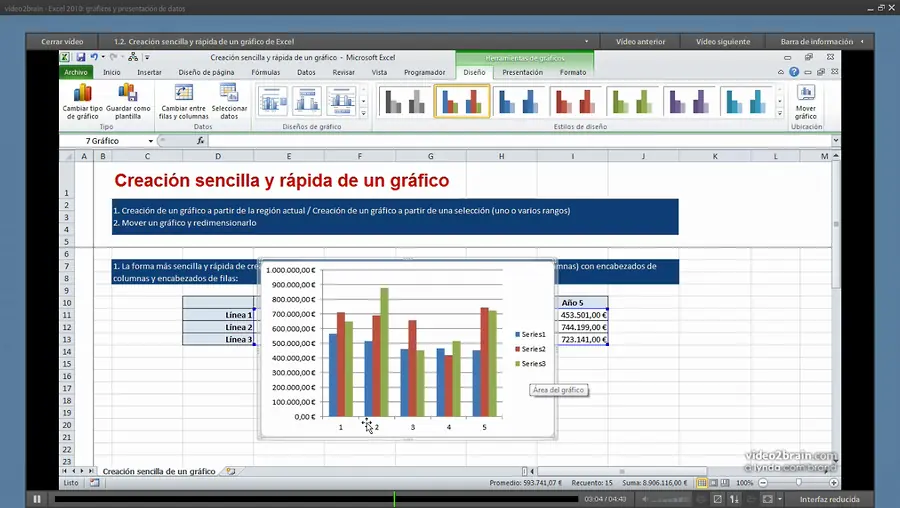Image resolution: width=900 pixels, height=508 pixels.
Task: Apply the green chart style
Action: (x=633, y=102)
